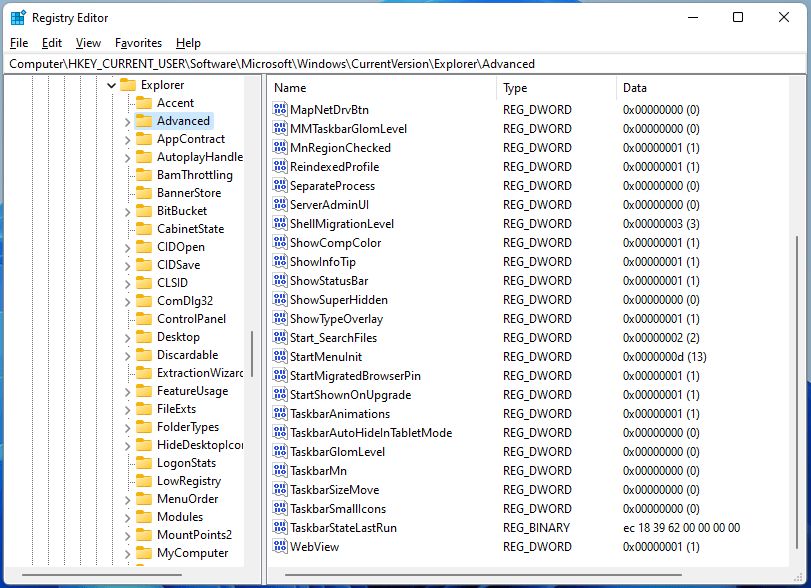Select the StartShownOnUpgrade value
This screenshot has height=588, width=811.
point(350,395)
